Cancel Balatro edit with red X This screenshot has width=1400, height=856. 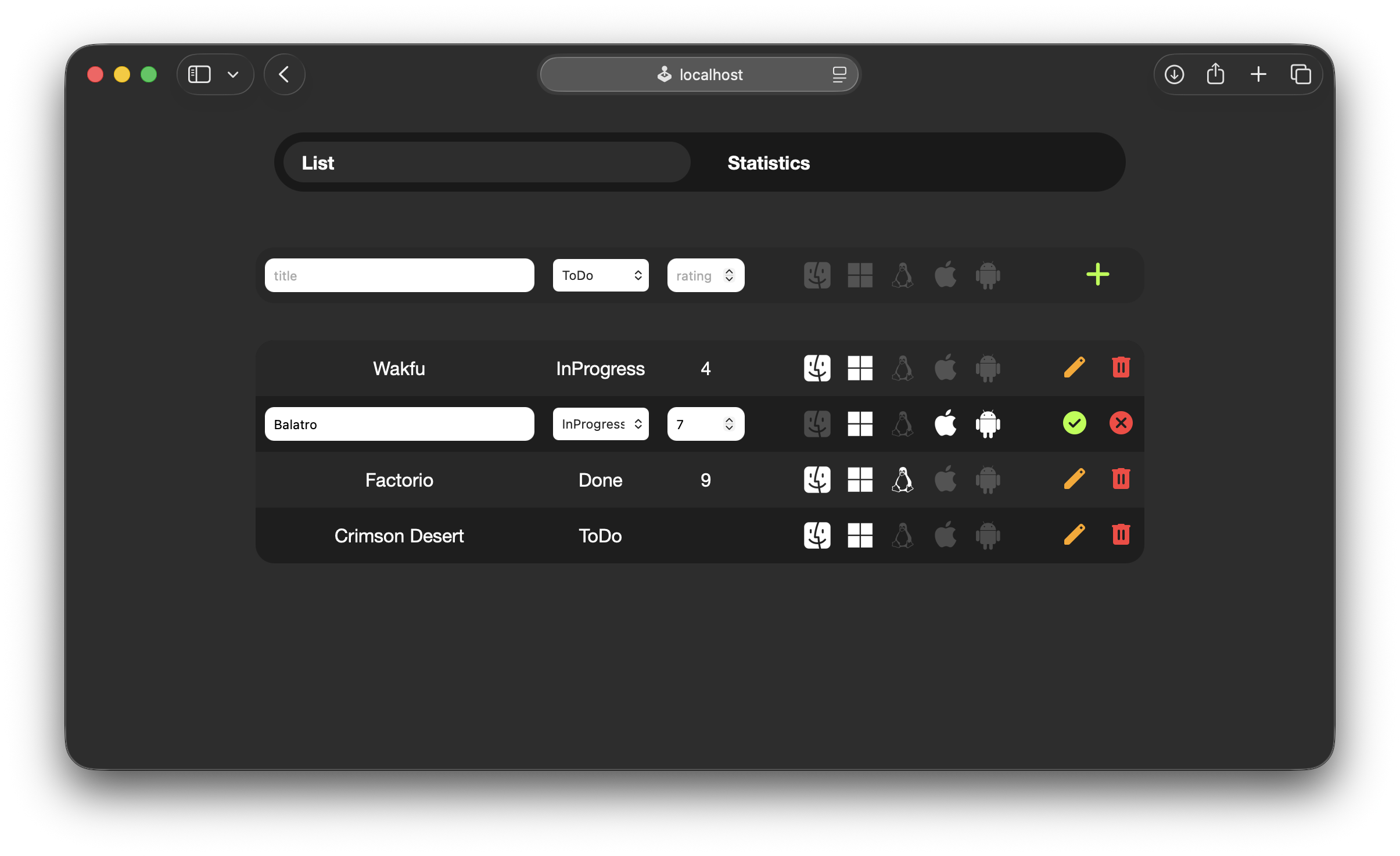[1121, 423]
